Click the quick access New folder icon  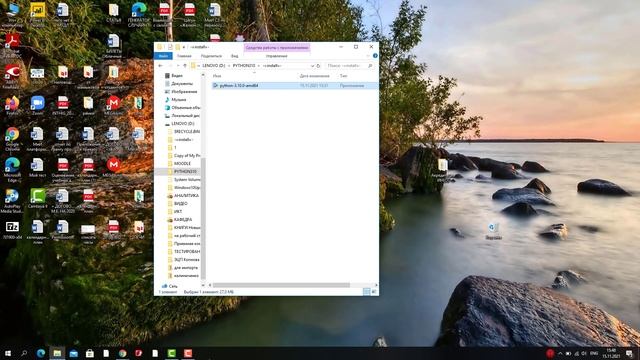coord(178,47)
